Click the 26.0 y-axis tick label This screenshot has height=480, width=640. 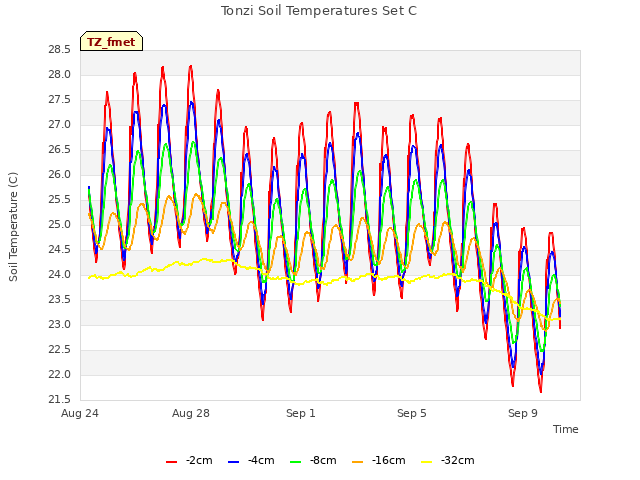60,175
